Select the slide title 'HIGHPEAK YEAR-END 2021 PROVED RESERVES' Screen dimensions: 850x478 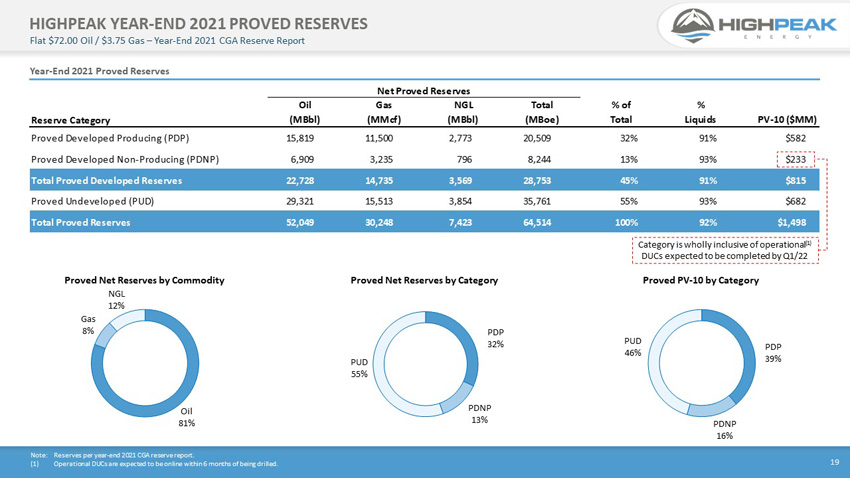198,24
